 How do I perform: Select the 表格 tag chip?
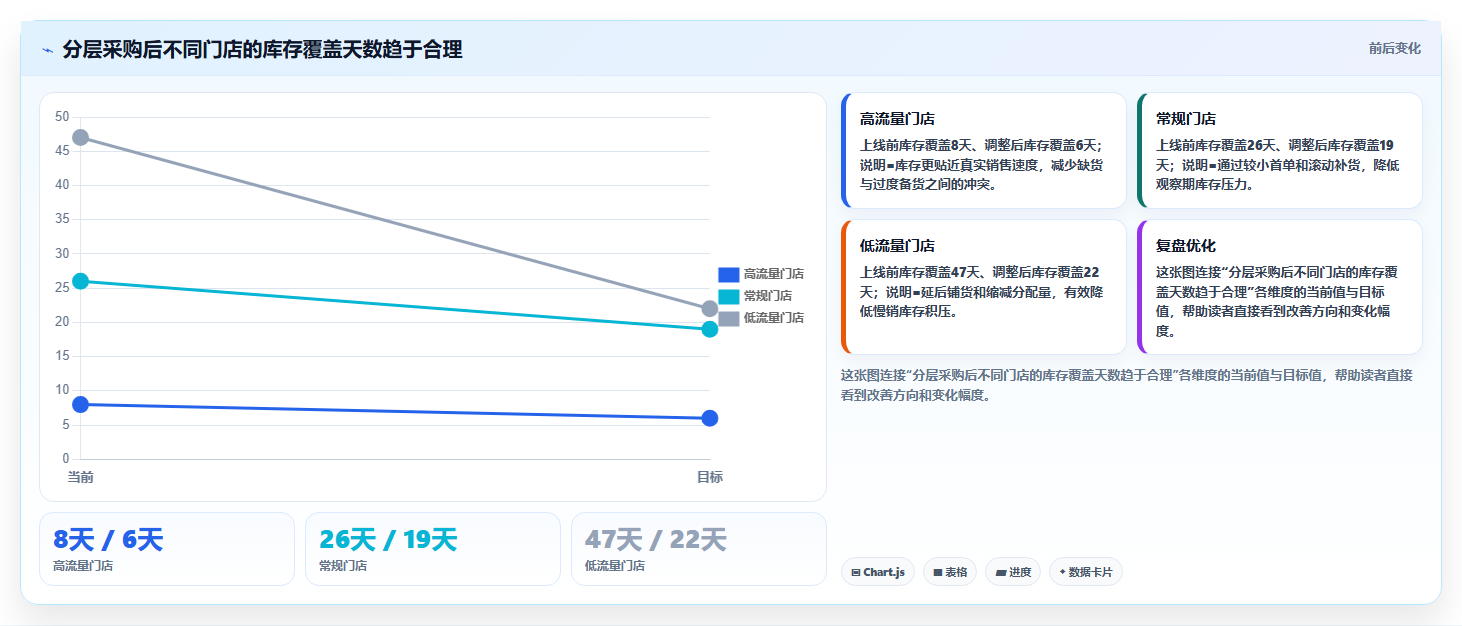click(x=950, y=572)
